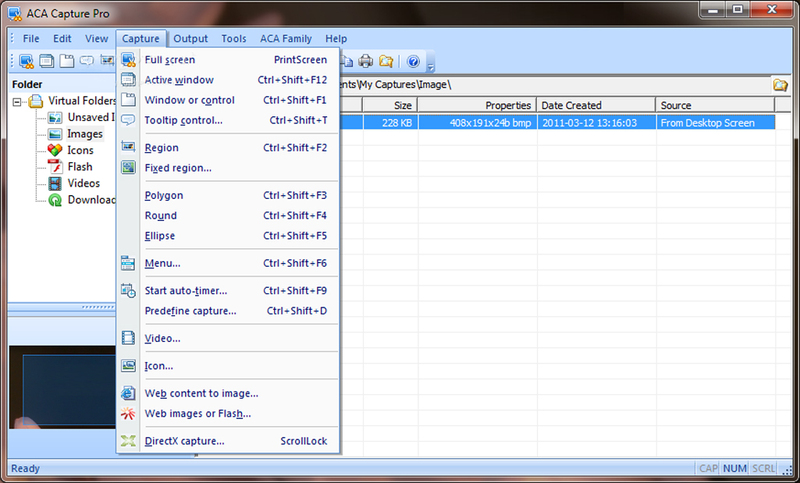The image size is (800, 483).
Task: Choose Active window in the Capture menu
Action: (x=228, y=80)
